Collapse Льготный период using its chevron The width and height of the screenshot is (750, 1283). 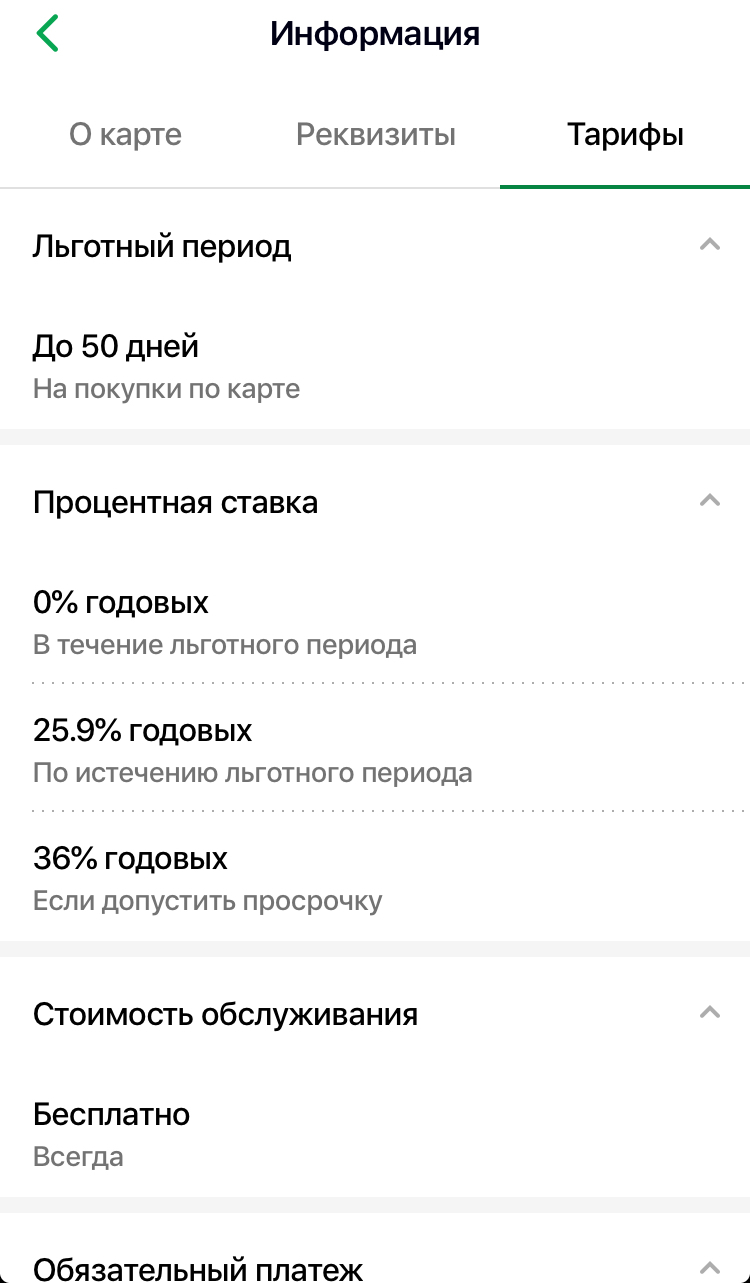[710, 244]
